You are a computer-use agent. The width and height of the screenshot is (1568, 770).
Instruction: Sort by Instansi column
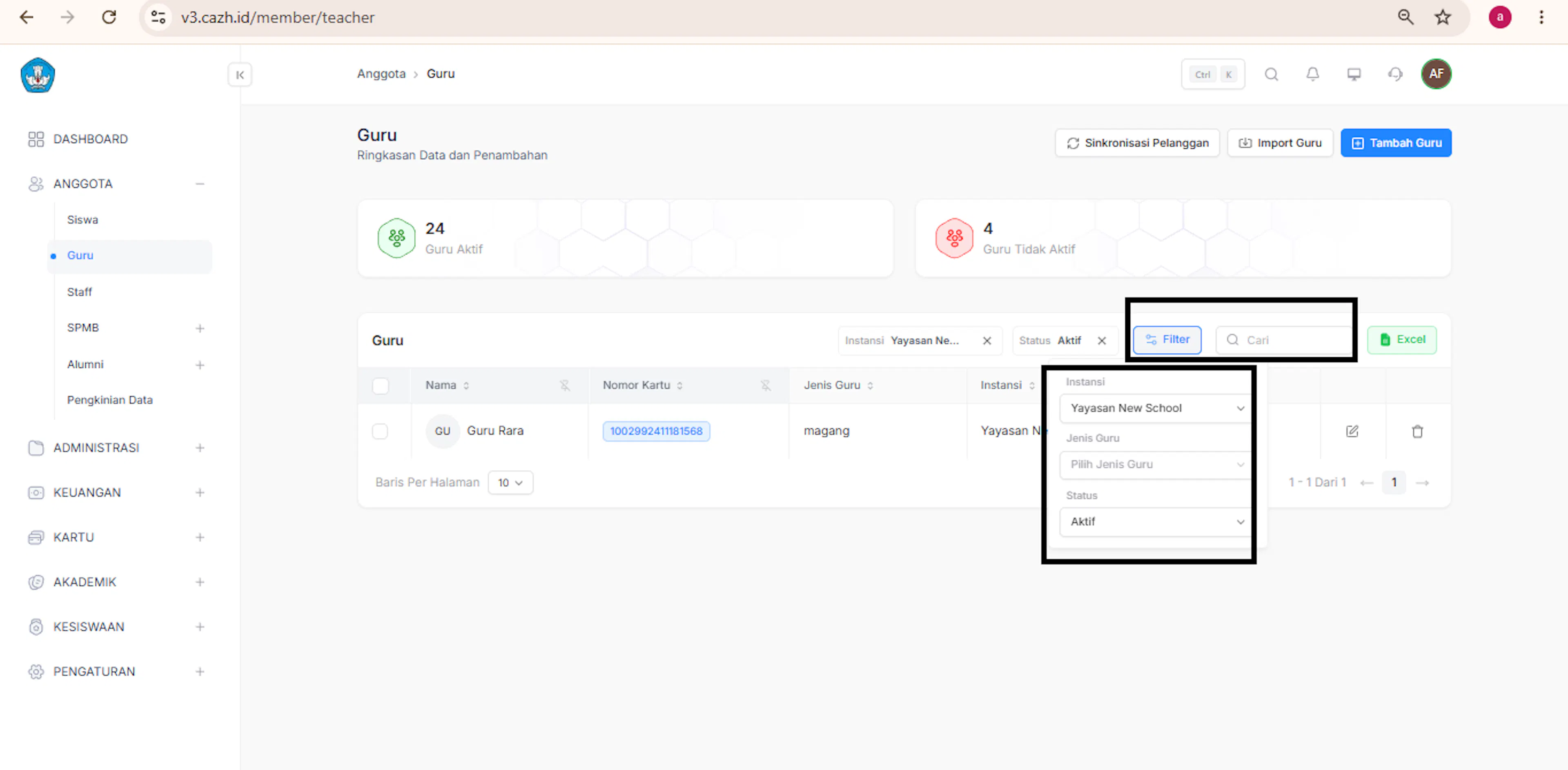(x=1032, y=385)
